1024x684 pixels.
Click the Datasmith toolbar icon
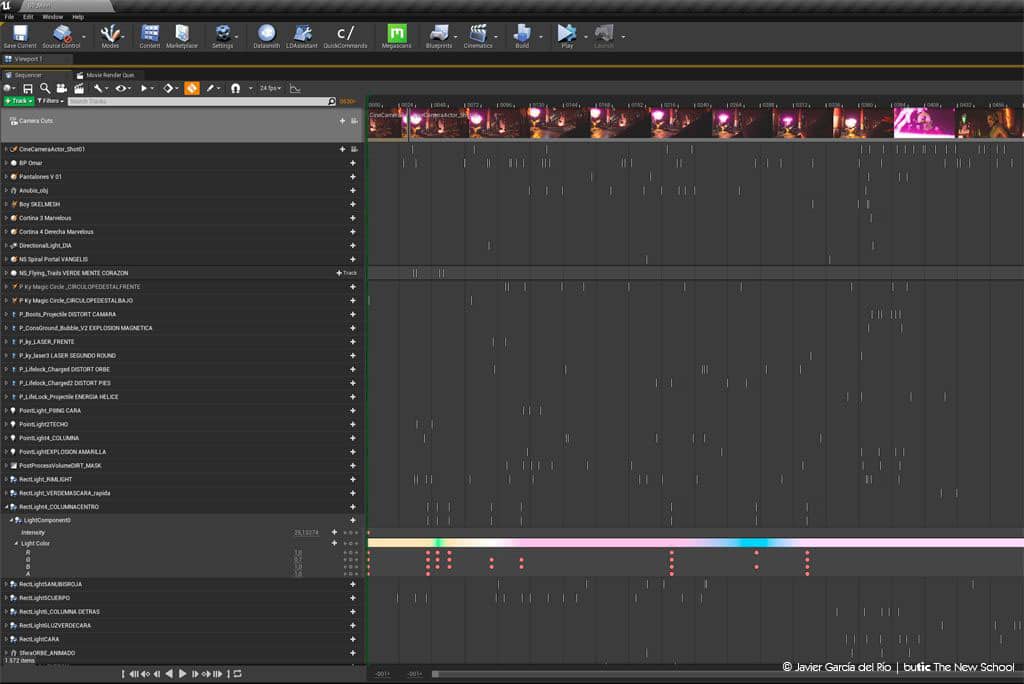[x=266, y=35]
